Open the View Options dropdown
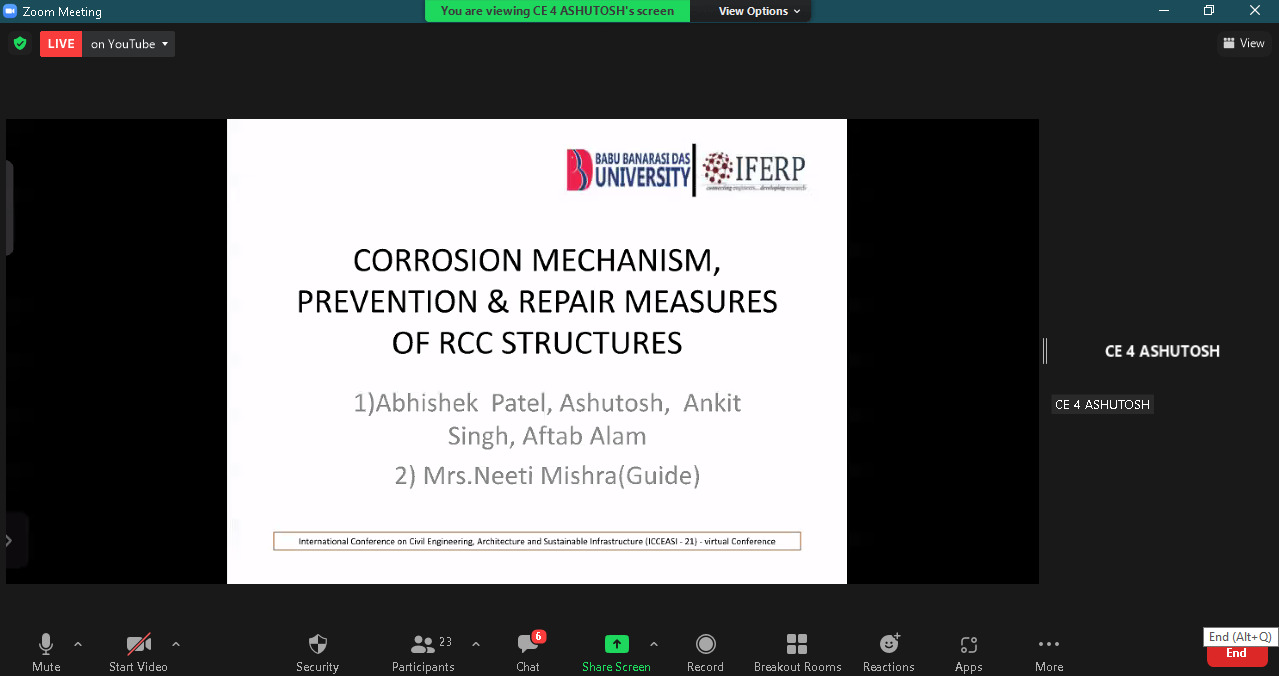Screen dimensions: 1279x676 pyautogui.click(x=759, y=11)
